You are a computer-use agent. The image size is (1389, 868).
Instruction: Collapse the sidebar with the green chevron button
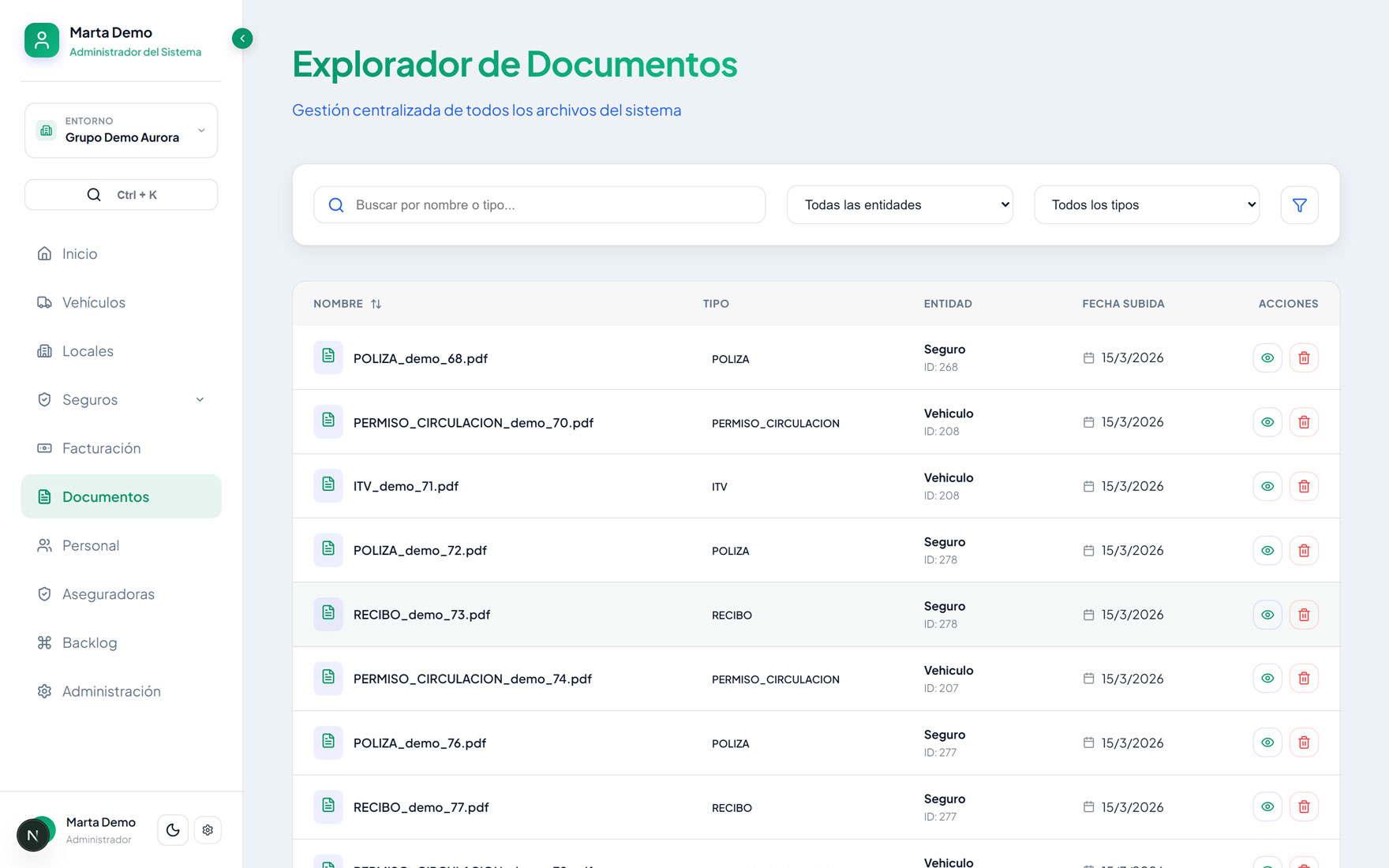tap(242, 38)
